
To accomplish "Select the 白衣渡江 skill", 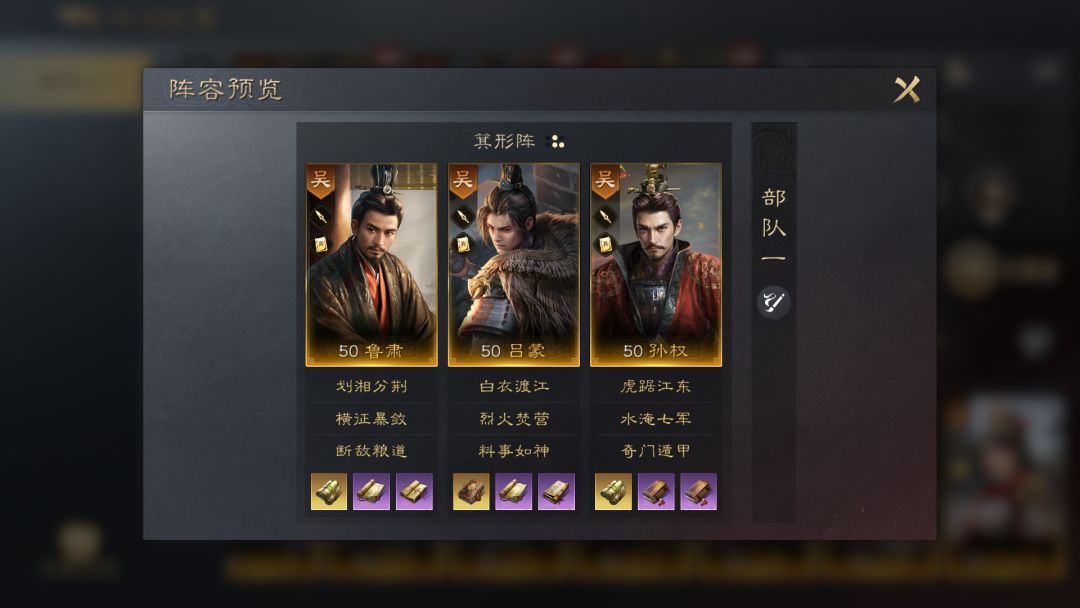I will coord(514,386).
